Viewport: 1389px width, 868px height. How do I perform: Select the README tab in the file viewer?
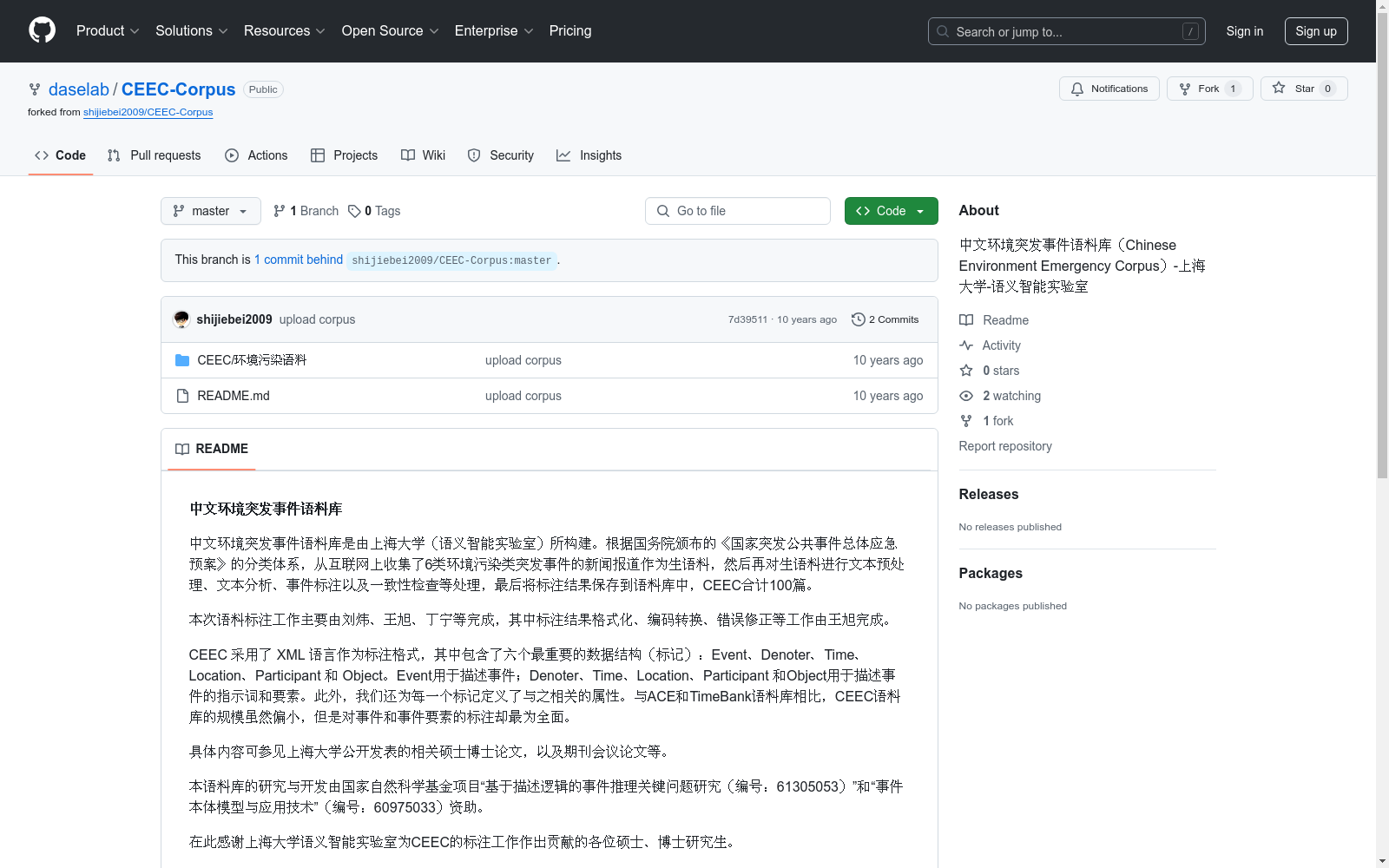[212, 449]
